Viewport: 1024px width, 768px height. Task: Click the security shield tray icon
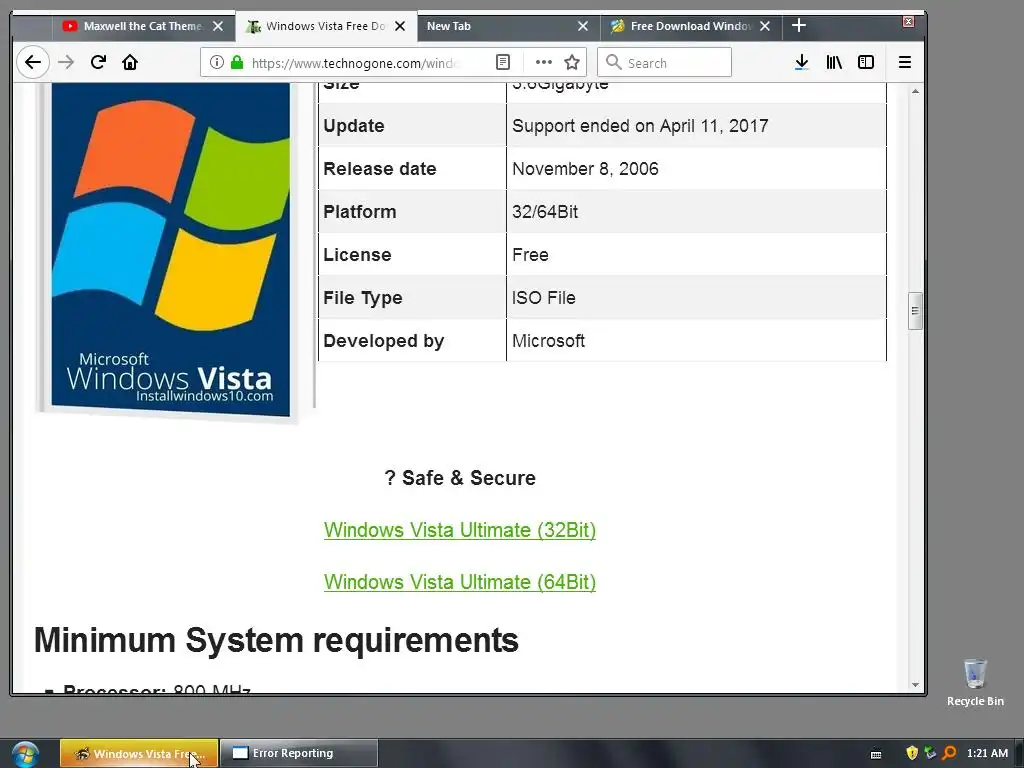click(x=912, y=753)
